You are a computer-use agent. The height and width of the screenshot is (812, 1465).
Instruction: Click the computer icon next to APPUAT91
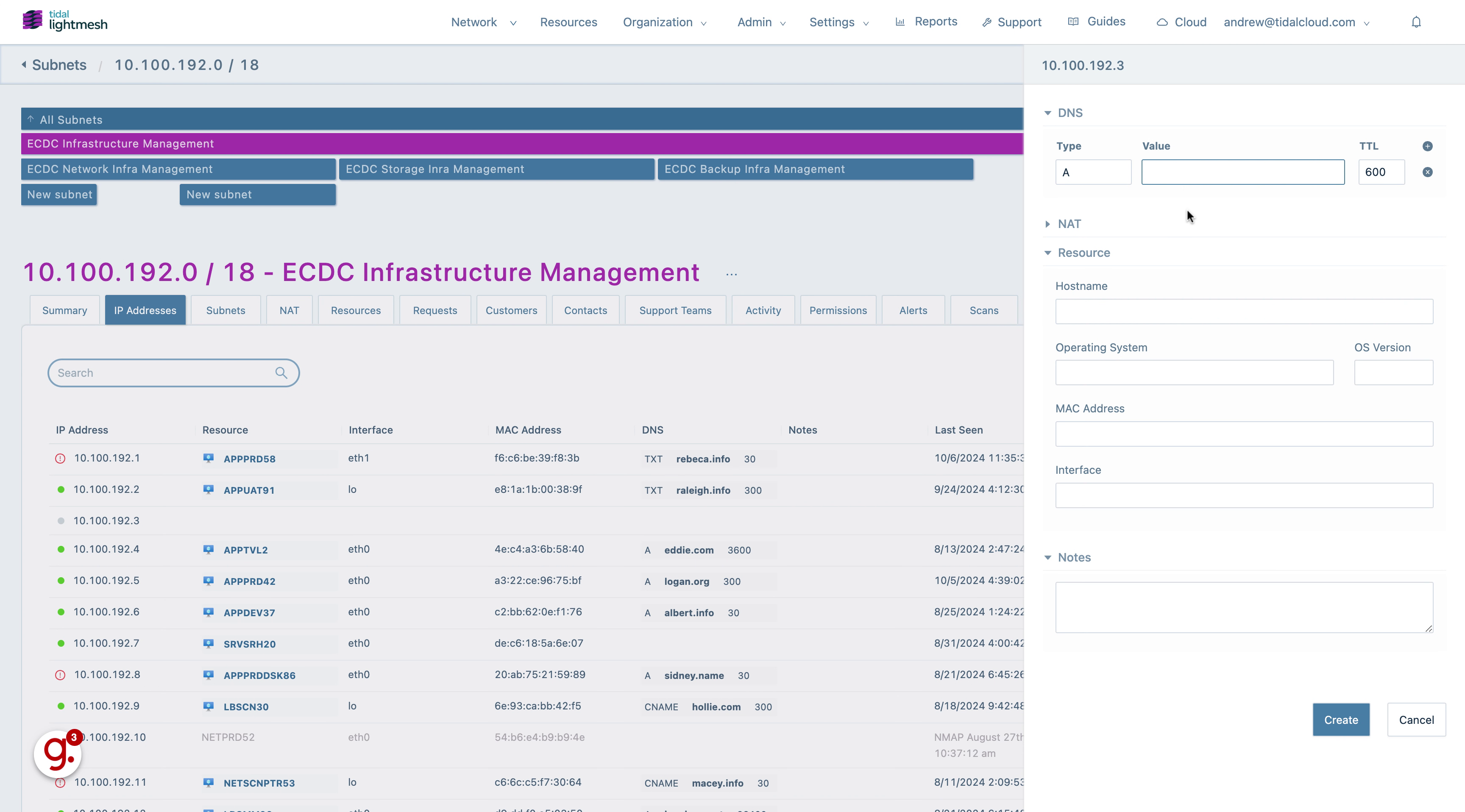tap(209, 489)
